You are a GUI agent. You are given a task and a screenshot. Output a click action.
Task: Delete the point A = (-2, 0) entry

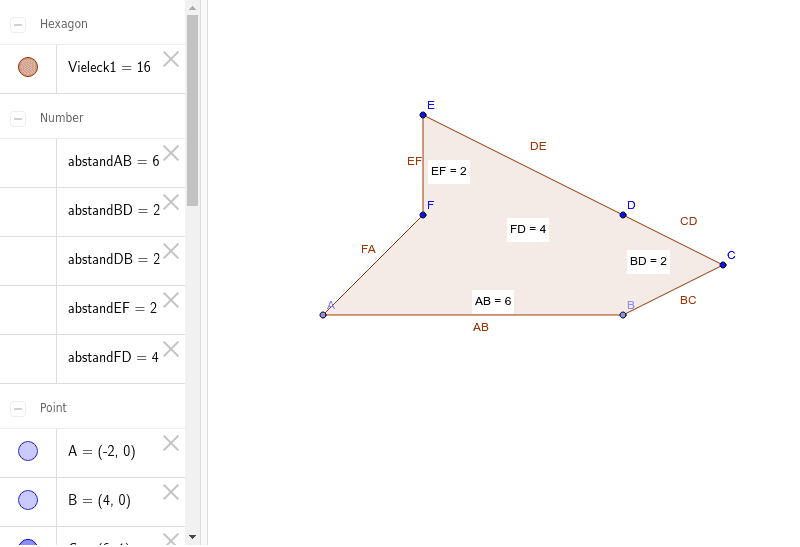click(x=171, y=443)
